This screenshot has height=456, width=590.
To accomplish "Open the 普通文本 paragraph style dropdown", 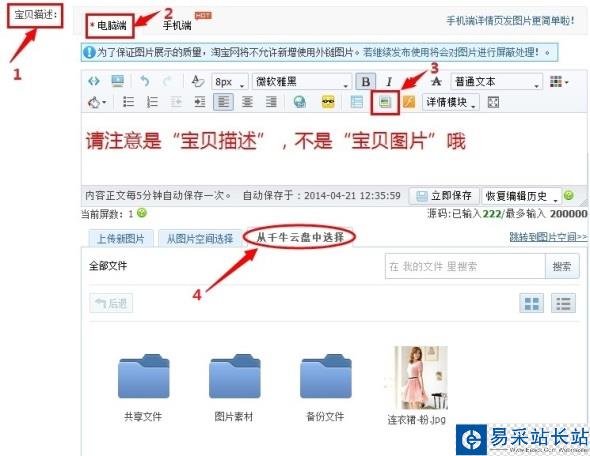I will point(497,82).
